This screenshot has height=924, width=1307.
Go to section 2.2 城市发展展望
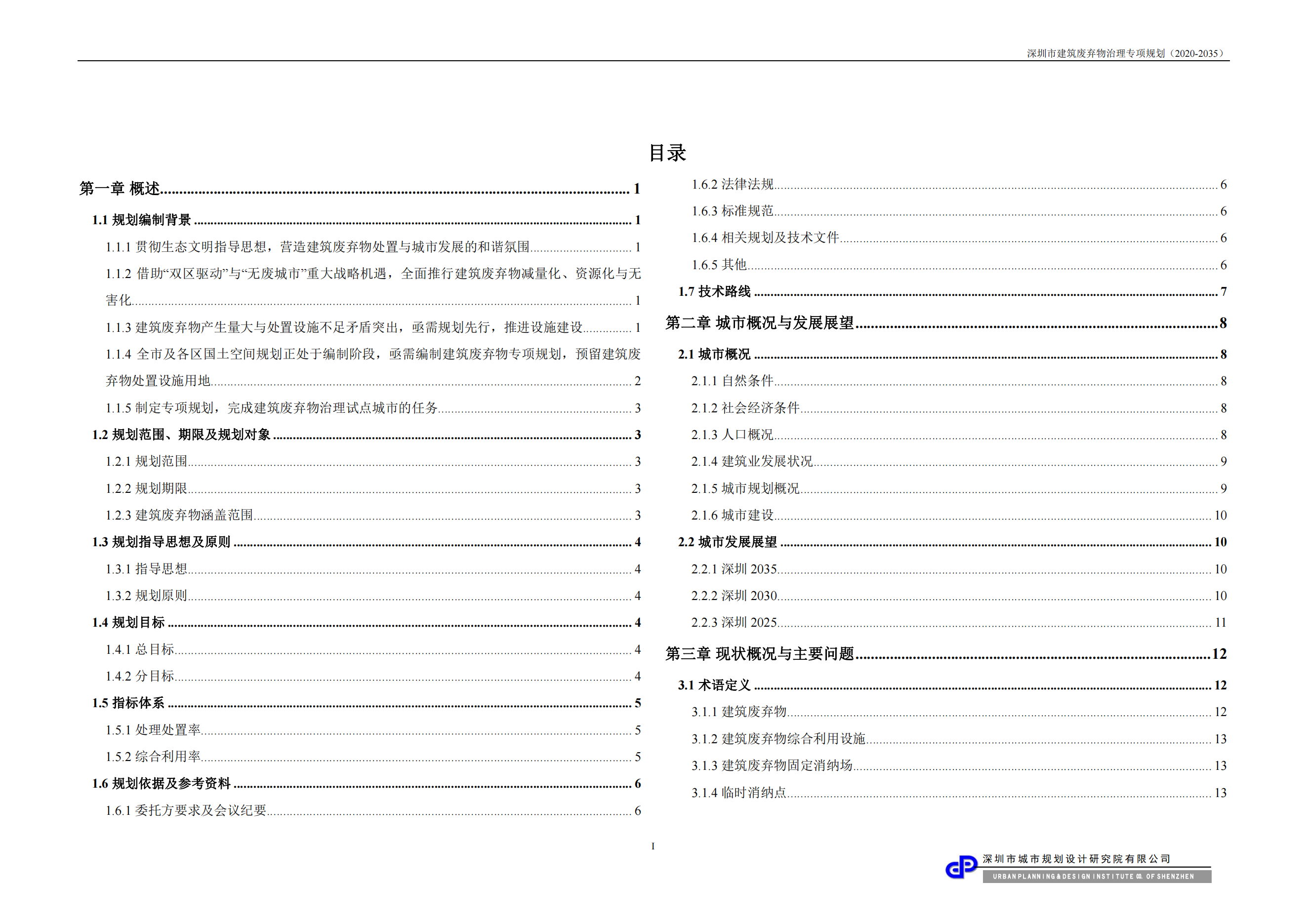(x=952, y=542)
